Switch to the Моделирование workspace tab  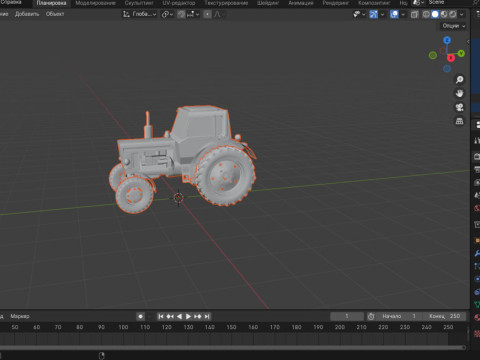tap(96, 3)
